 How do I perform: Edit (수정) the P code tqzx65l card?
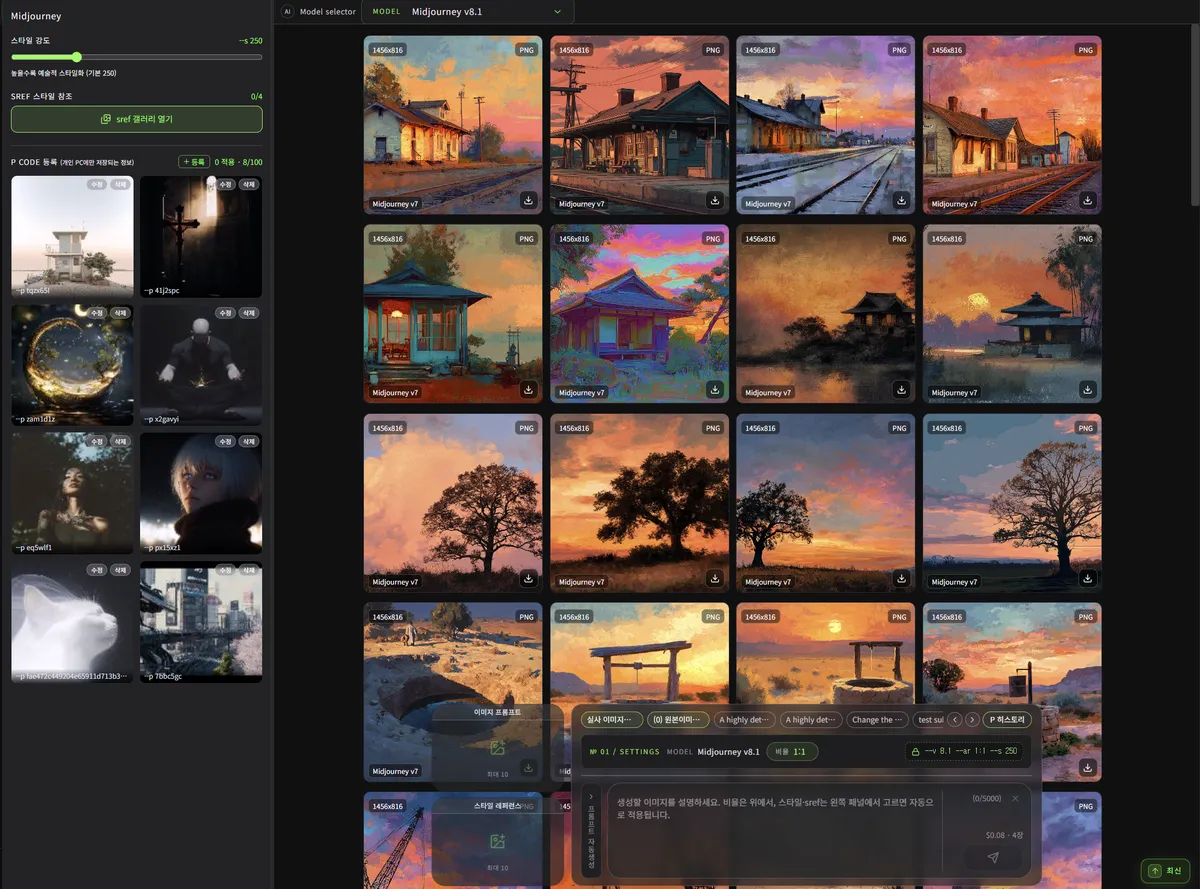click(x=97, y=185)
